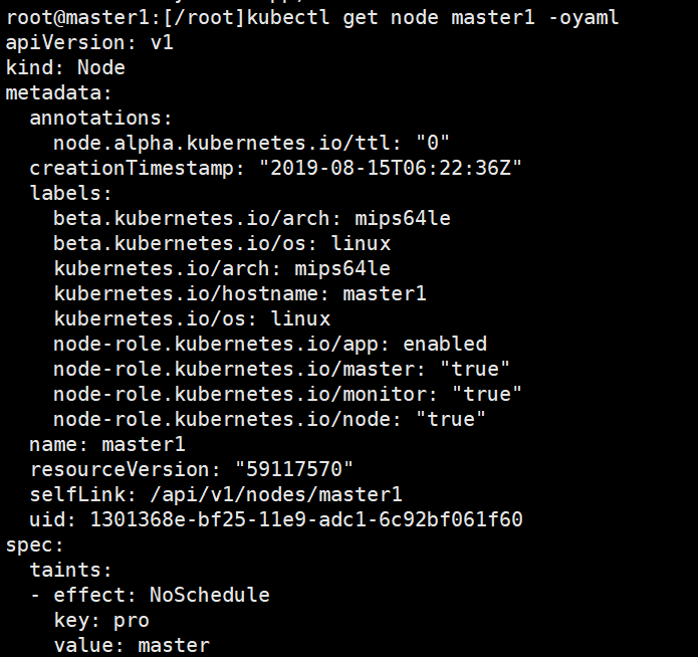This screenshot has height=657, width=698.
Task: Click the metadata: key
Action: [59, 93]
